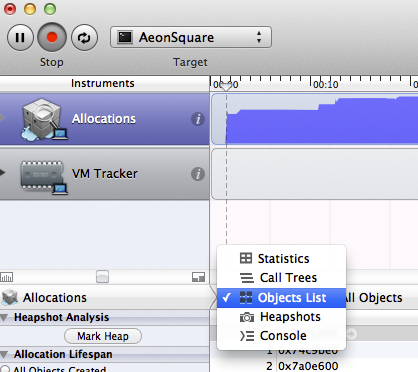Collapse the Allocation Lifespan section
Screen dimensions: 418x372
pos(4,354)
